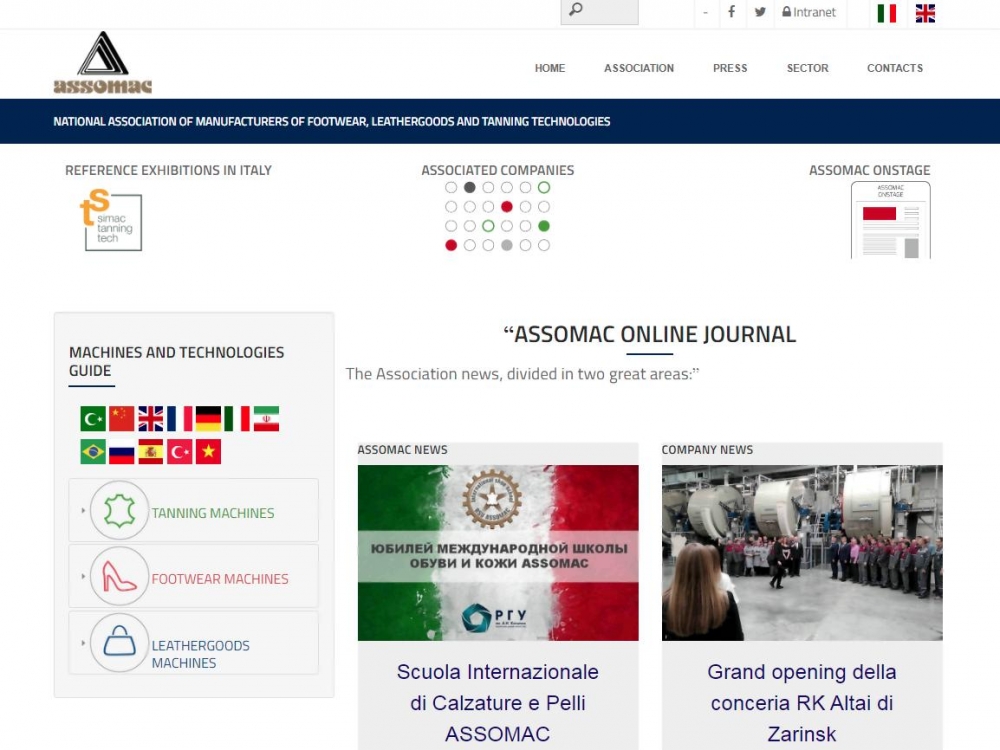This screenshot has height=750, width=1000.
Task: Click the green-outlined dot in top row
Action: click(544, 188)
